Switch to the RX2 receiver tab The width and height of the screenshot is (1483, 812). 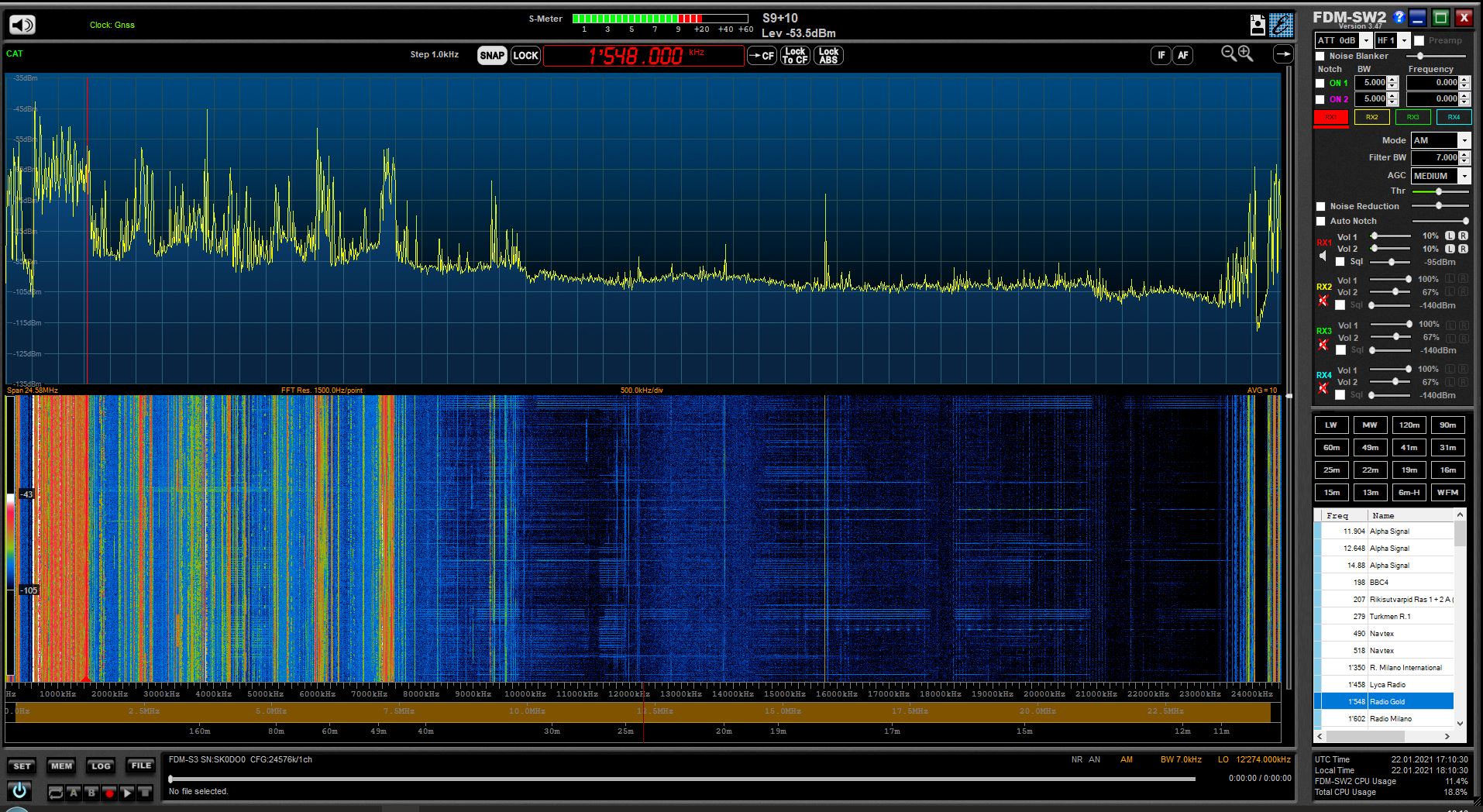[1371, 117]
